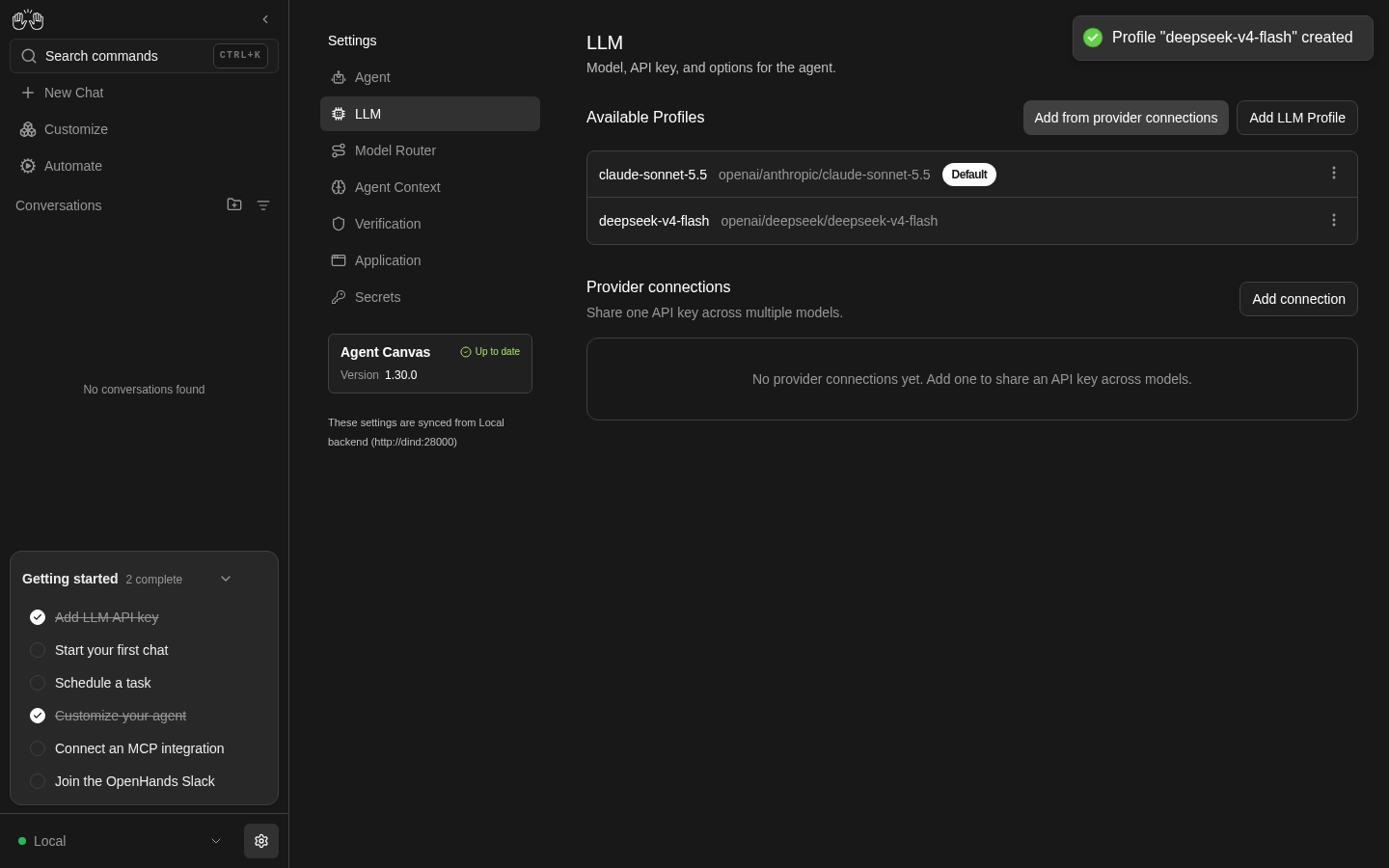Open options menu for deepseek-v4-flash profile
The image size is (1389, 868).
coord(1334,221)
